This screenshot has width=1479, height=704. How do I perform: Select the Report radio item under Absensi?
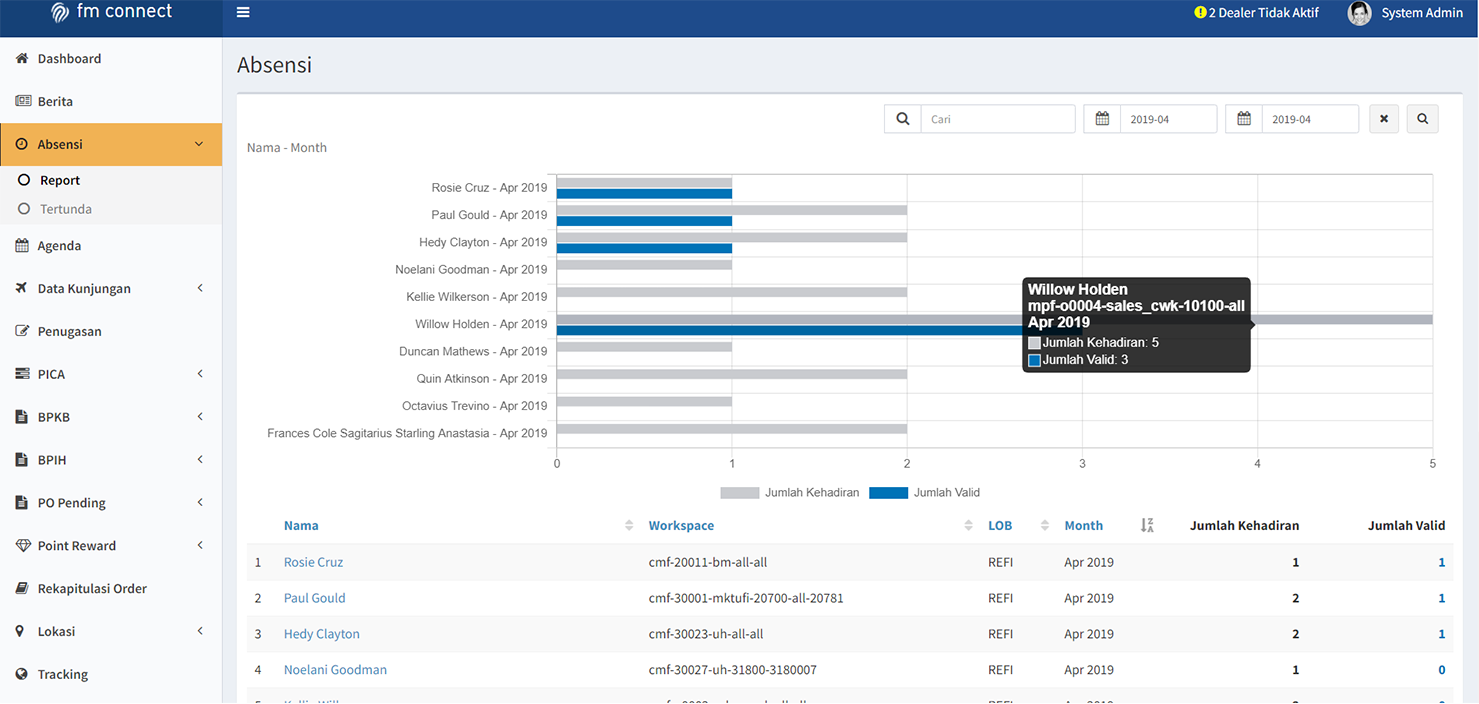[24, 180]
